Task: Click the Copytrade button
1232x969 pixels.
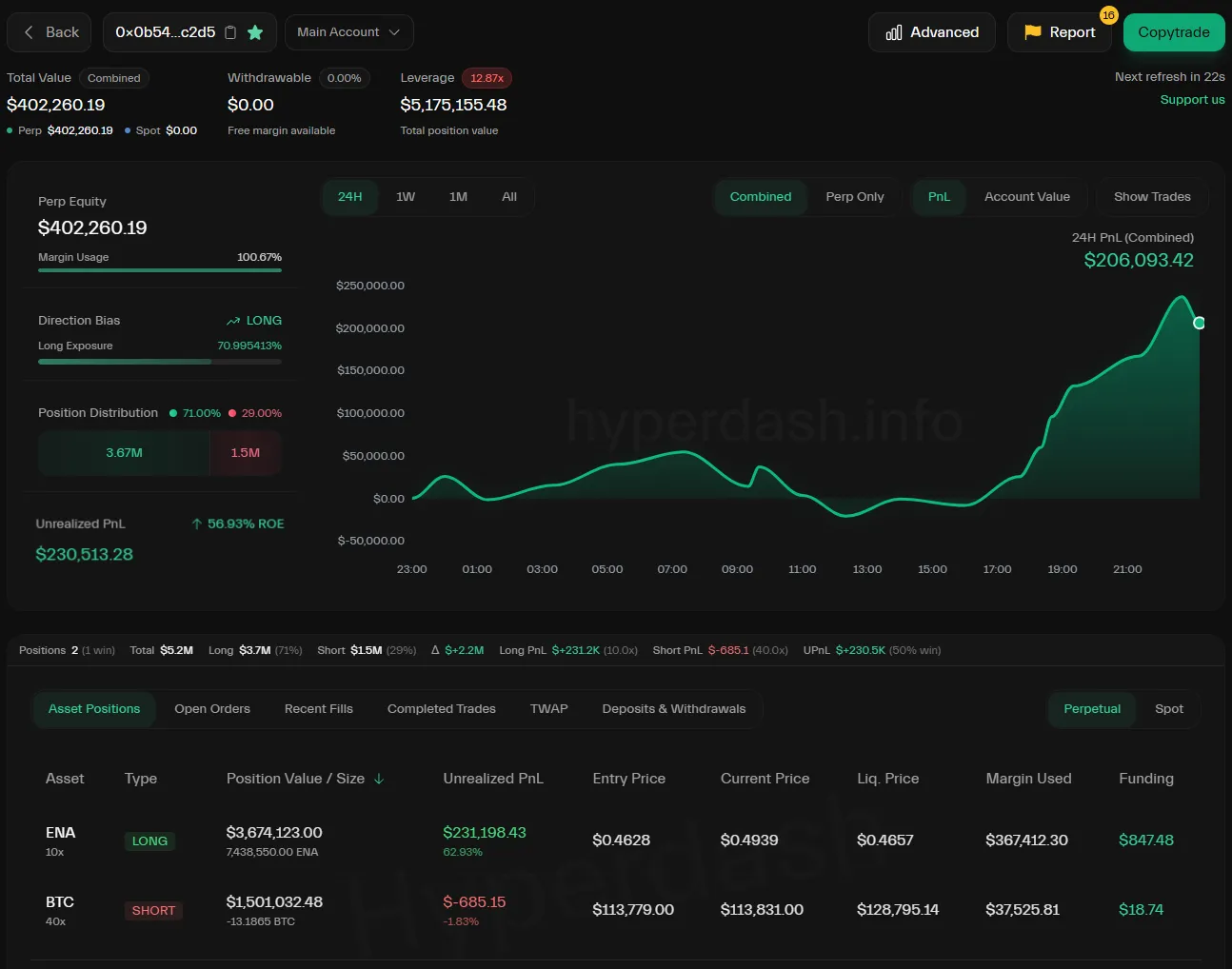Action: (1173, 32)
